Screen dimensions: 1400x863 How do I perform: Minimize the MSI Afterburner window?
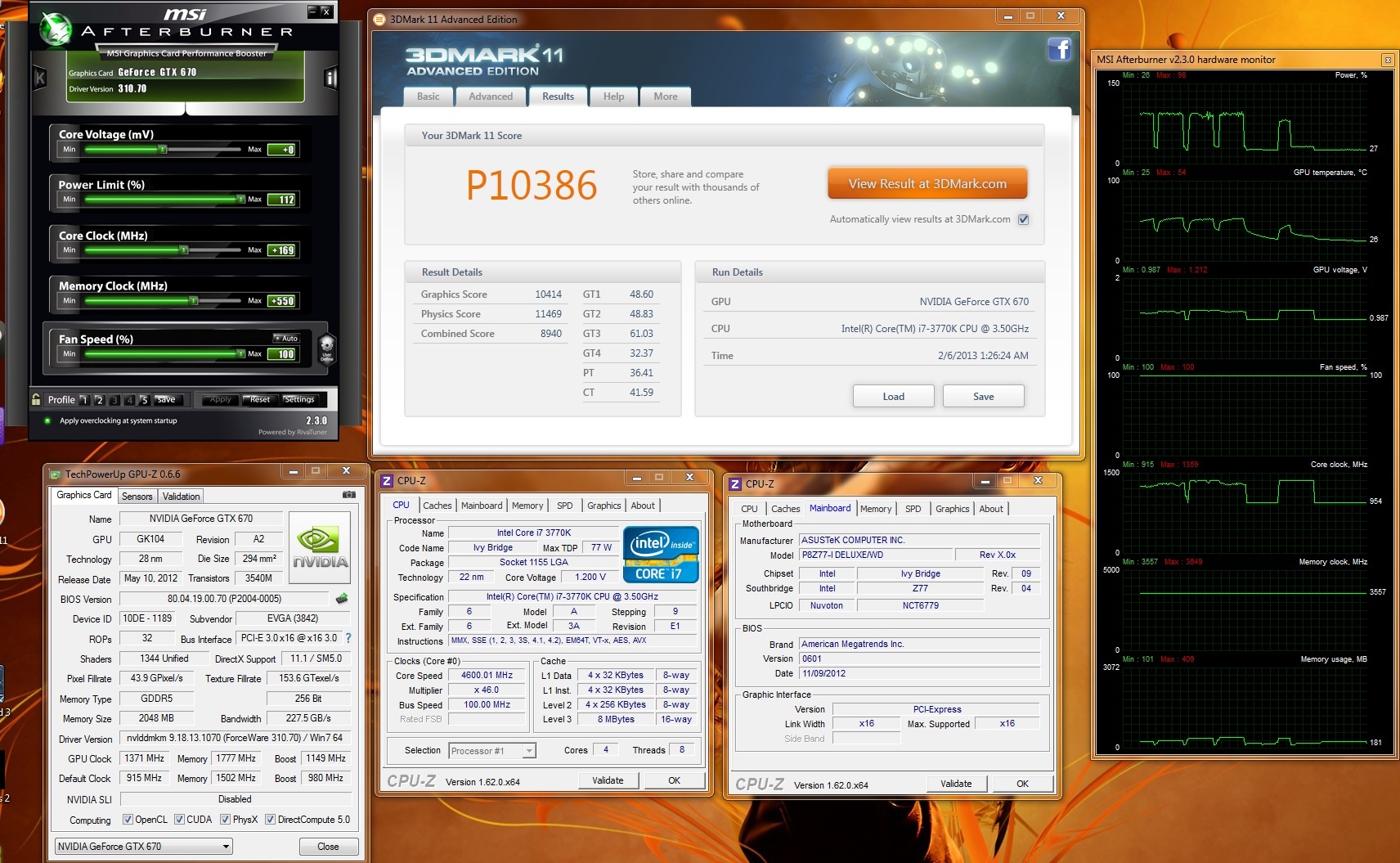tap(312, 11)
